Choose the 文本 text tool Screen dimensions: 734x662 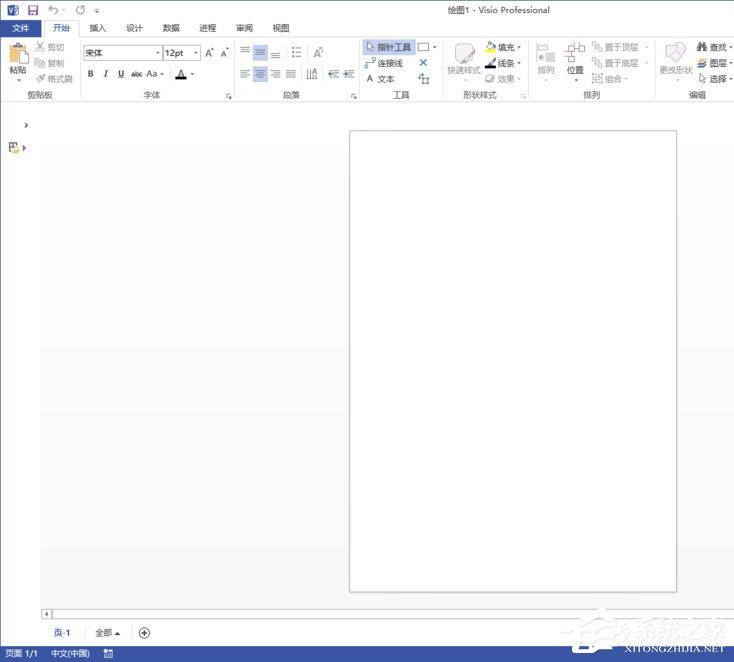pos(380,79)
